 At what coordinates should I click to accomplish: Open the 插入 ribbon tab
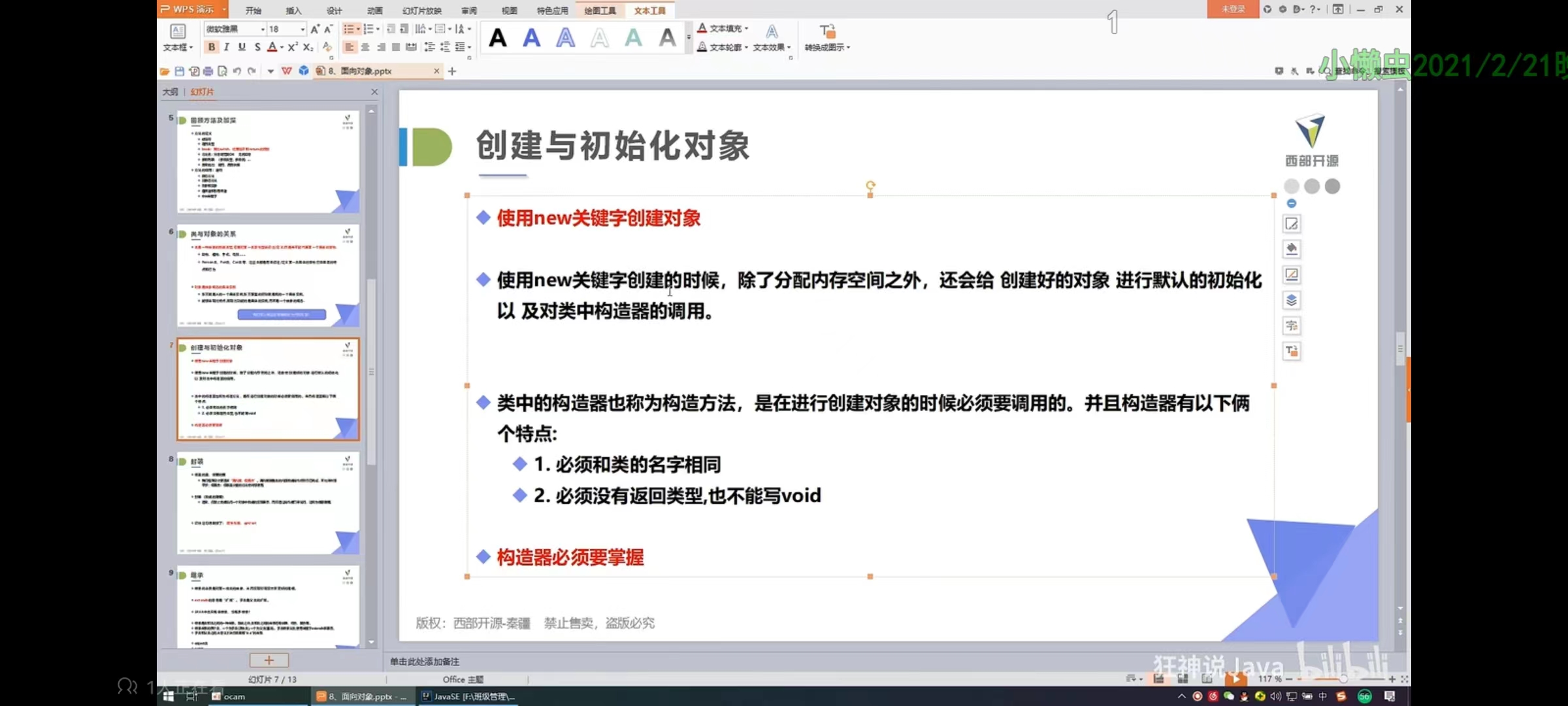[x=293, y=10]
